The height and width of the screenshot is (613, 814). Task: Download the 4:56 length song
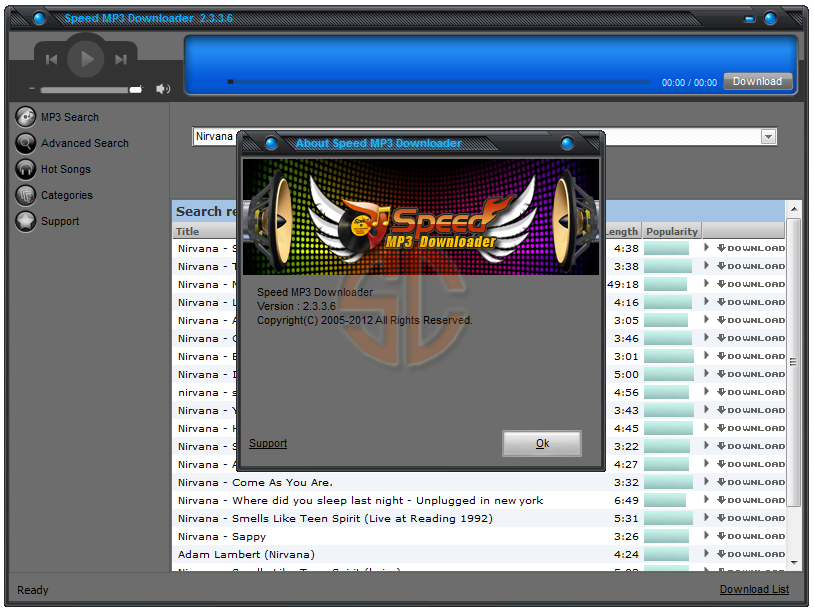[751, 392]
